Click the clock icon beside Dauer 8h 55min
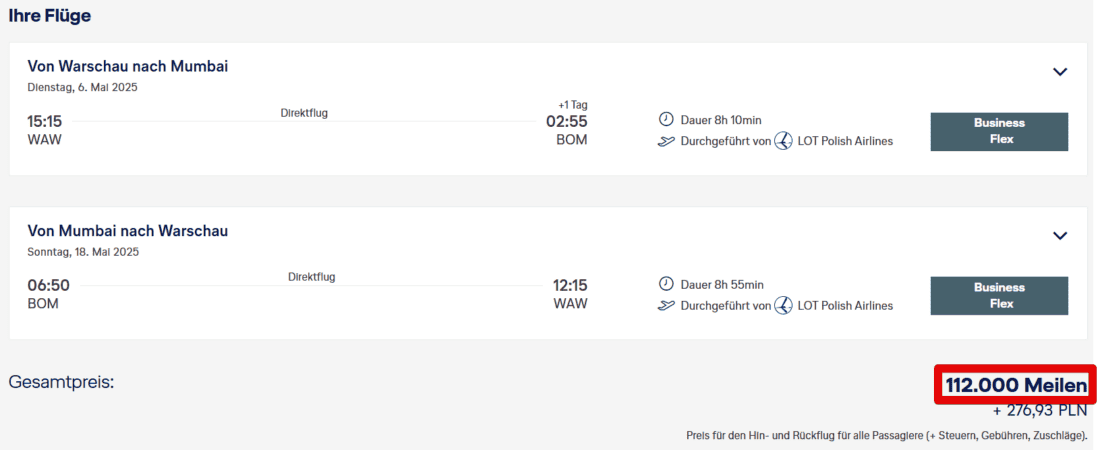The width and height of the screenshot is (1100, 450). pyautogui.click(x=666, y=285)
